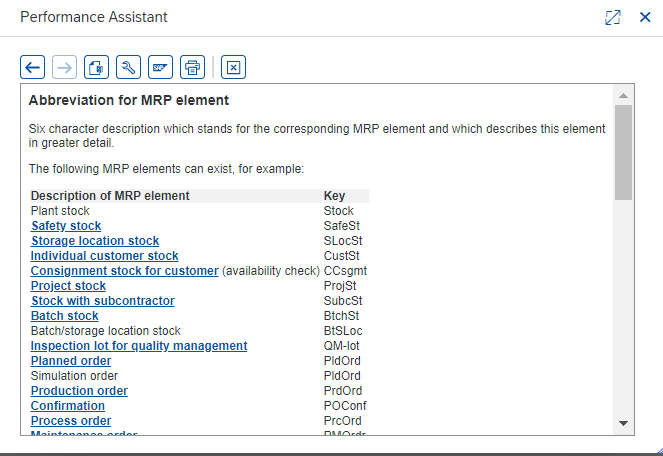Close the Performance Assistant dialog

point(645,17)
